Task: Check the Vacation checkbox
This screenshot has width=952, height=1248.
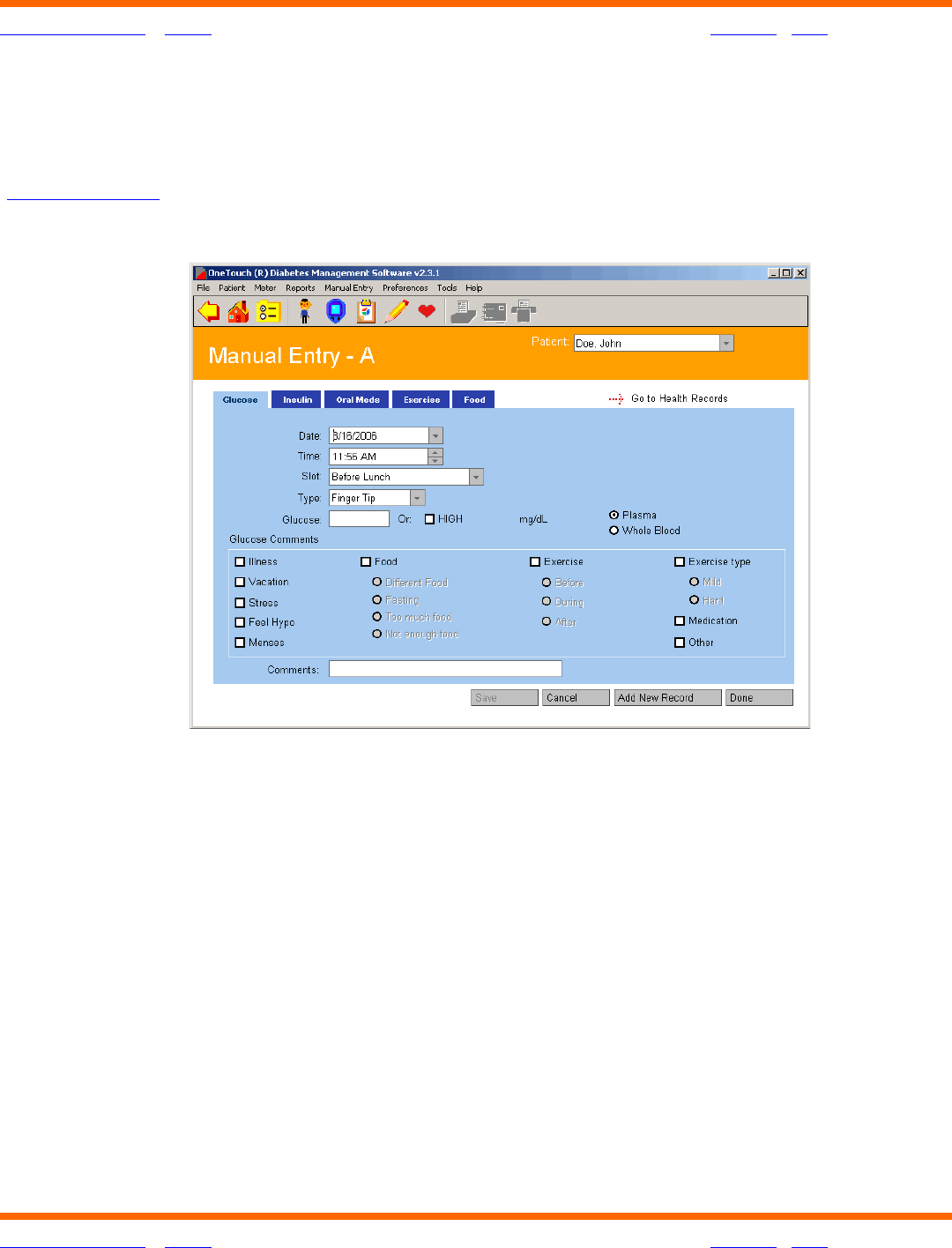Action: point(240,582)
